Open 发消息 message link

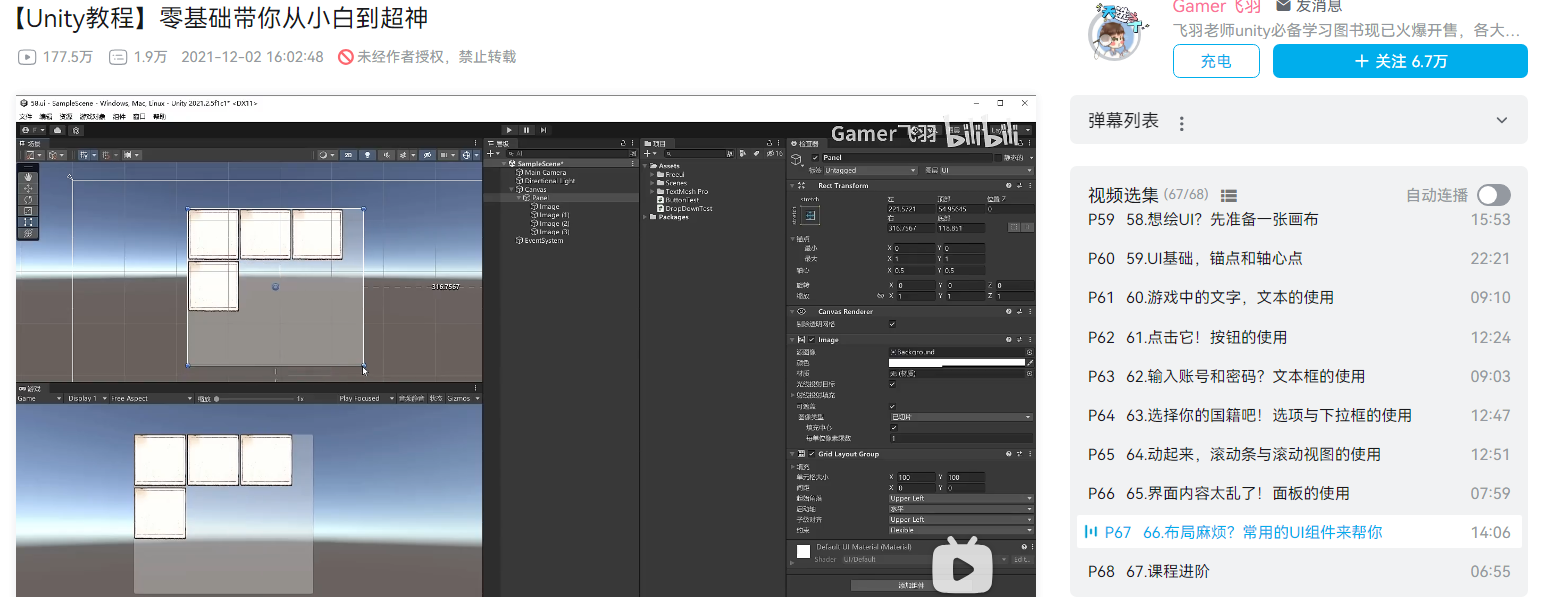tap(1309, 6)
